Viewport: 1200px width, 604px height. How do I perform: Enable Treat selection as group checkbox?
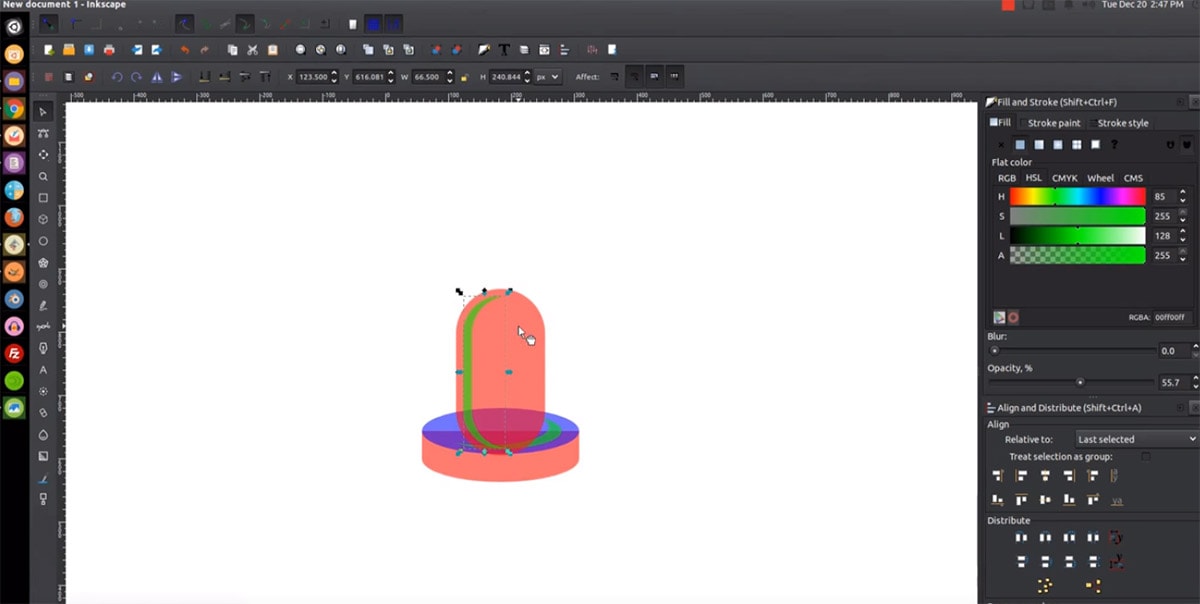[x=1145, y=457]
